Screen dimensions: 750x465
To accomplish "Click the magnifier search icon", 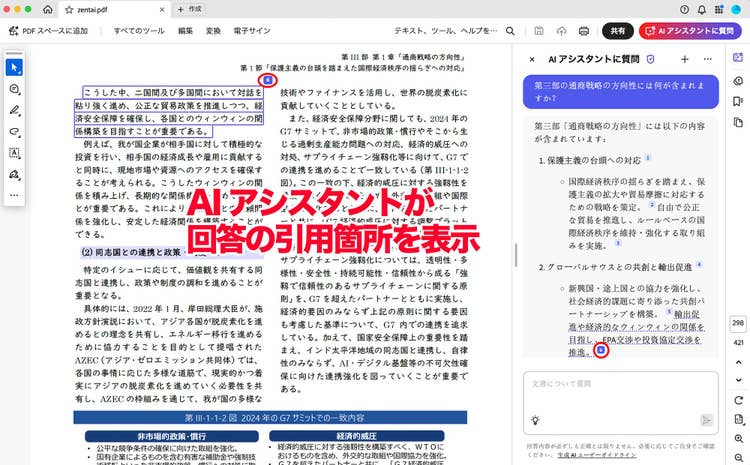I will pos(510,31).
